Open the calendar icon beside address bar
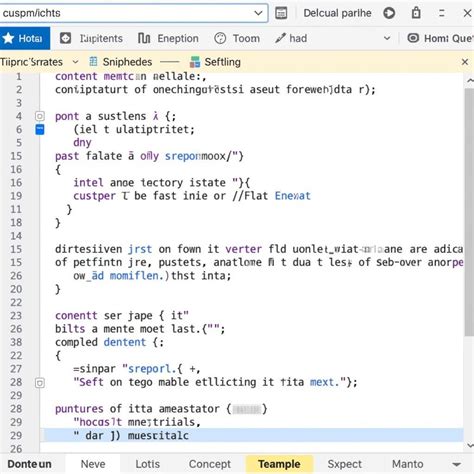This screenshot has height=474, width=474. pyautogui.click(x=281, y=13)
